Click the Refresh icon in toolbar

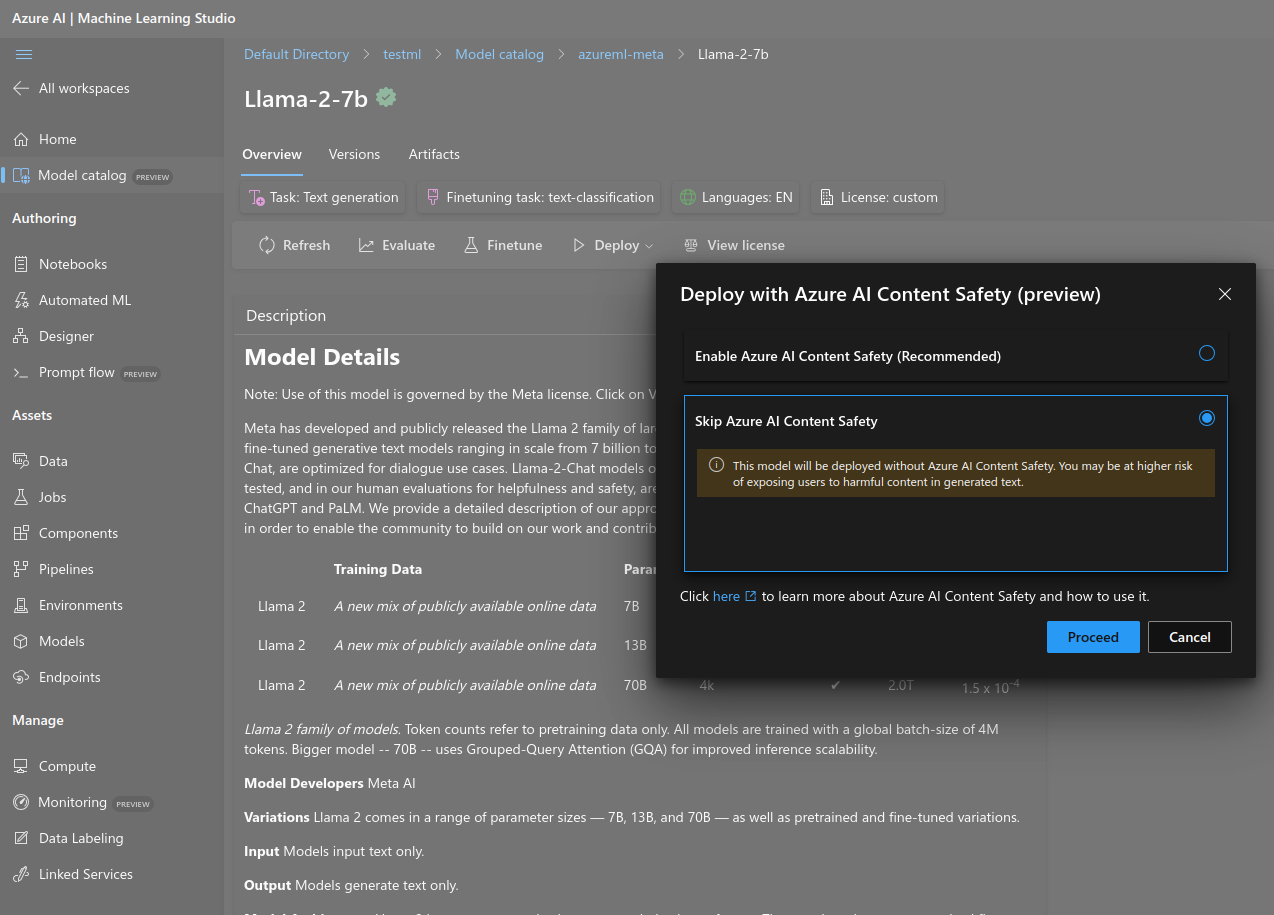[x=267, y=245]
